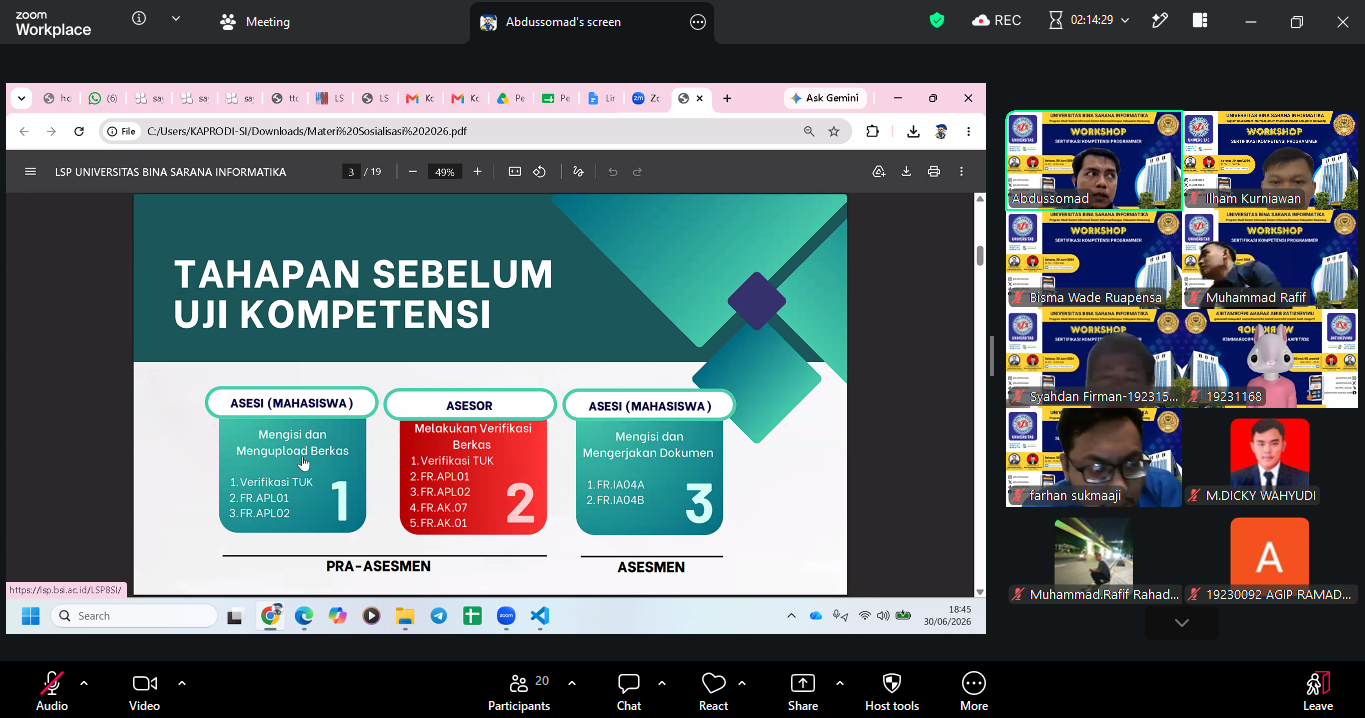Image resolution: width=1365 pixels, height=718 pixels.
Task: Select Ilham Kurniawan's video thumbnail
Action: (1271, 160)
